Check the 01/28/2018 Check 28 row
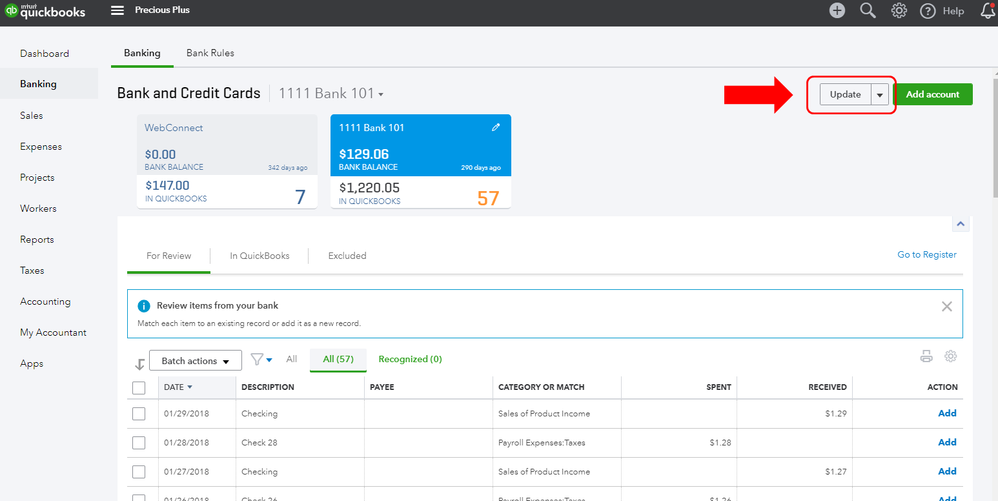Image resolution: width=998 pixels, height=501 pixels. [139, 442]
